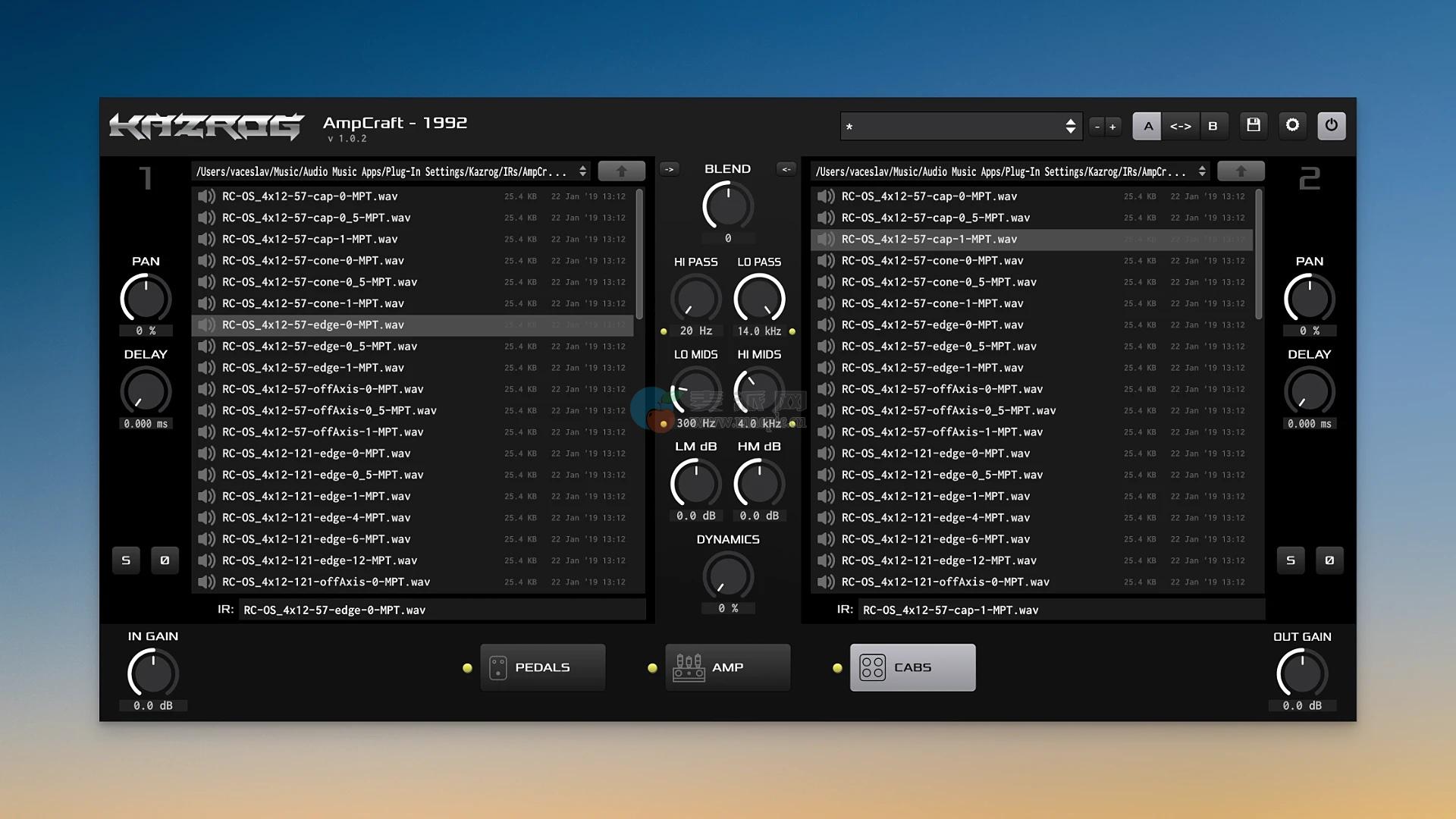Solo cab 2 with the S button
1456x819 pixels.
point(1291,560)
